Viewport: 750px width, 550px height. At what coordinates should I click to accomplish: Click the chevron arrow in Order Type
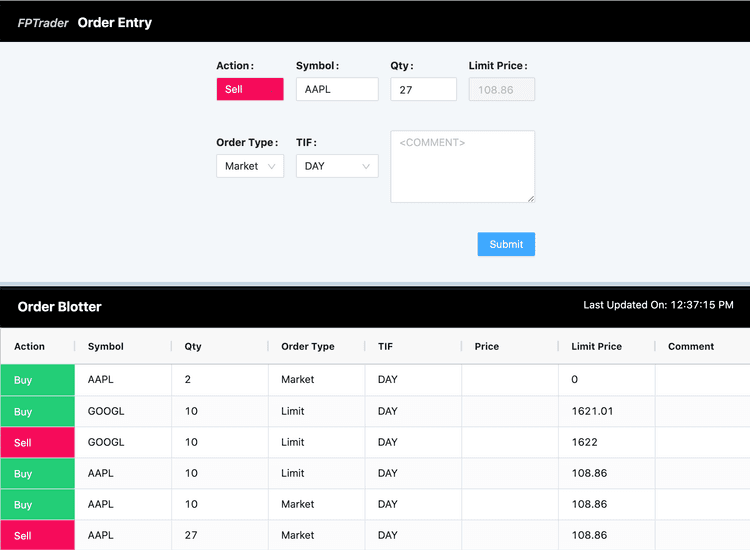[x=271, y=166]
